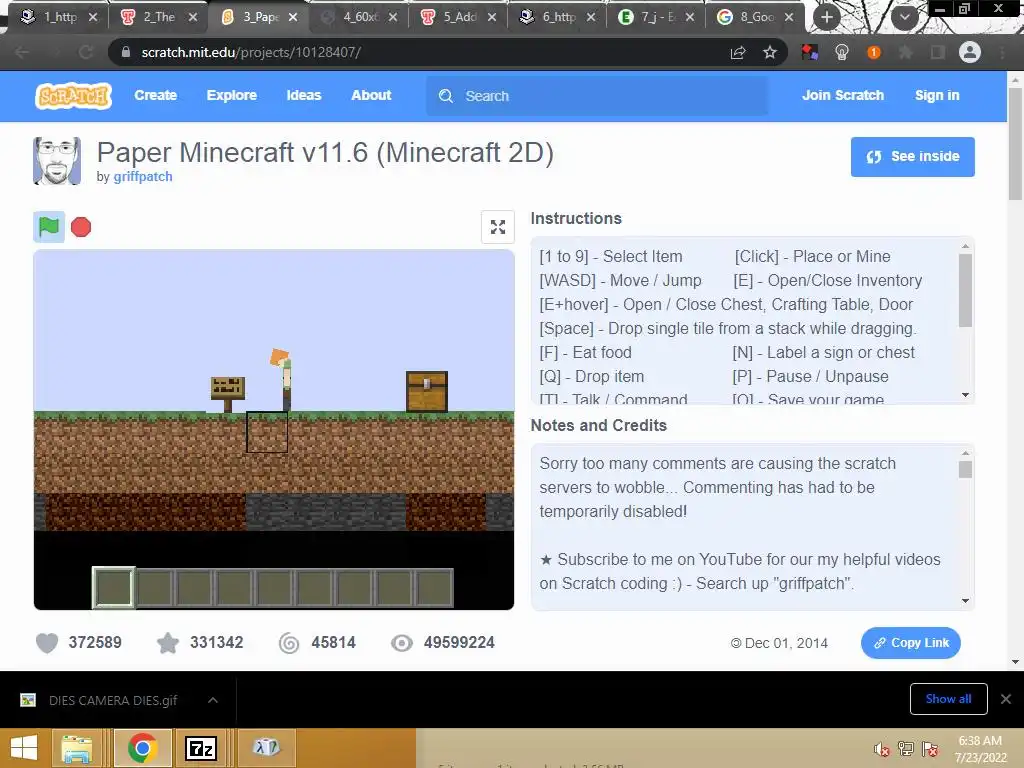Click the views eye icon

click(402, 643)
